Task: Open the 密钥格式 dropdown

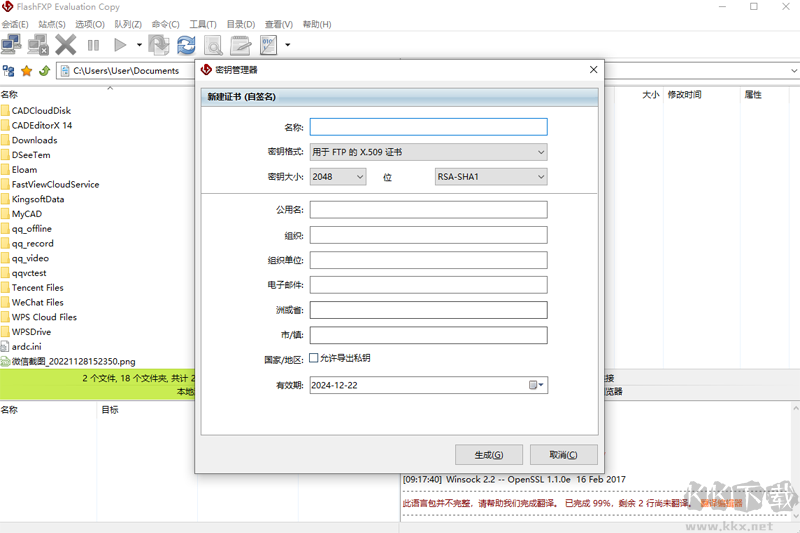Action: click(x=429, y=152)
